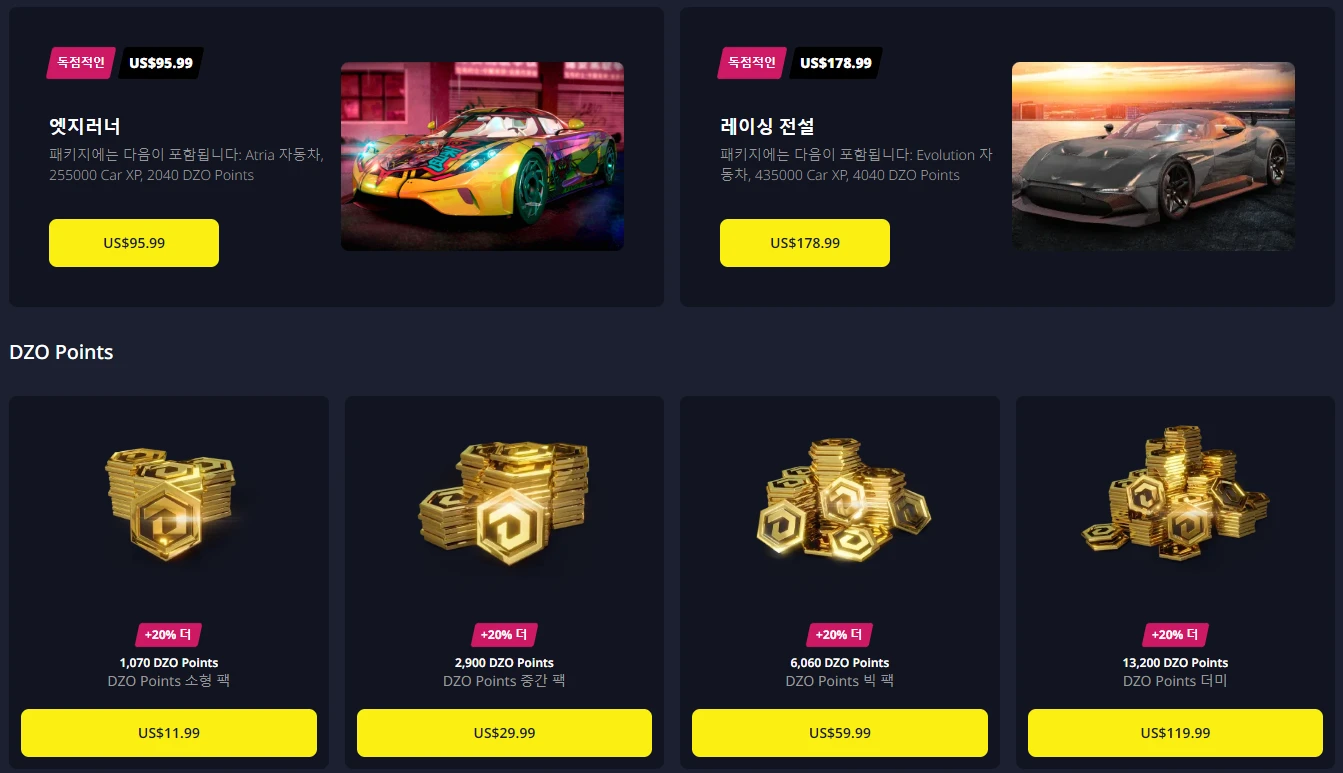The height and width of the screenshot is (773, 1343).
Task: Click the 레이싱 전설 package title
Action: click(x=767, y=127)
